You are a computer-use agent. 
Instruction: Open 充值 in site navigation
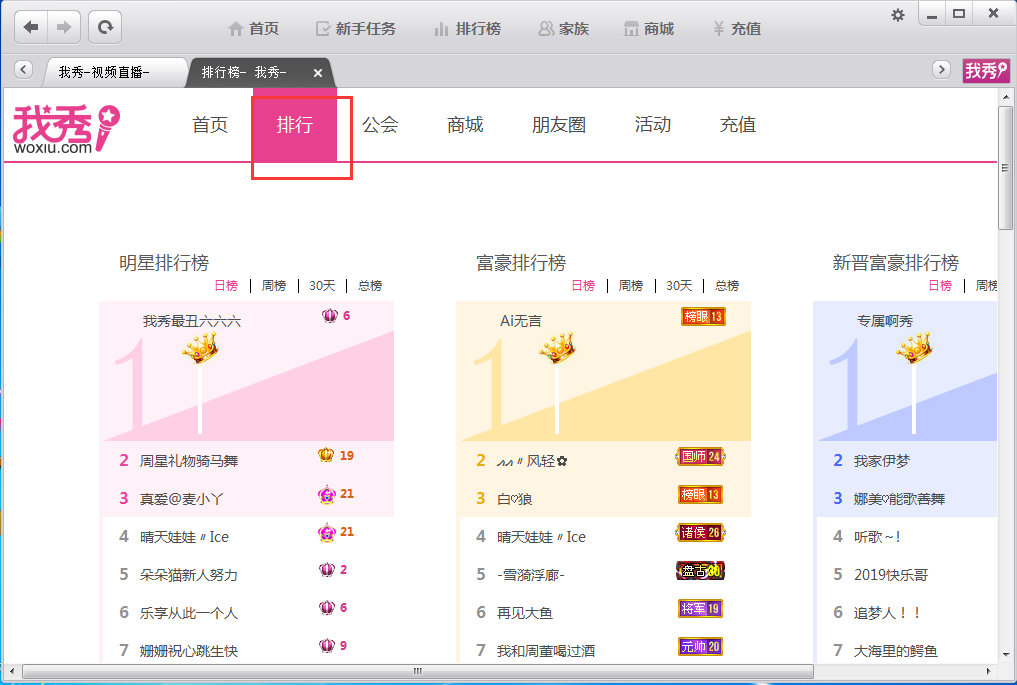[738, 125]
